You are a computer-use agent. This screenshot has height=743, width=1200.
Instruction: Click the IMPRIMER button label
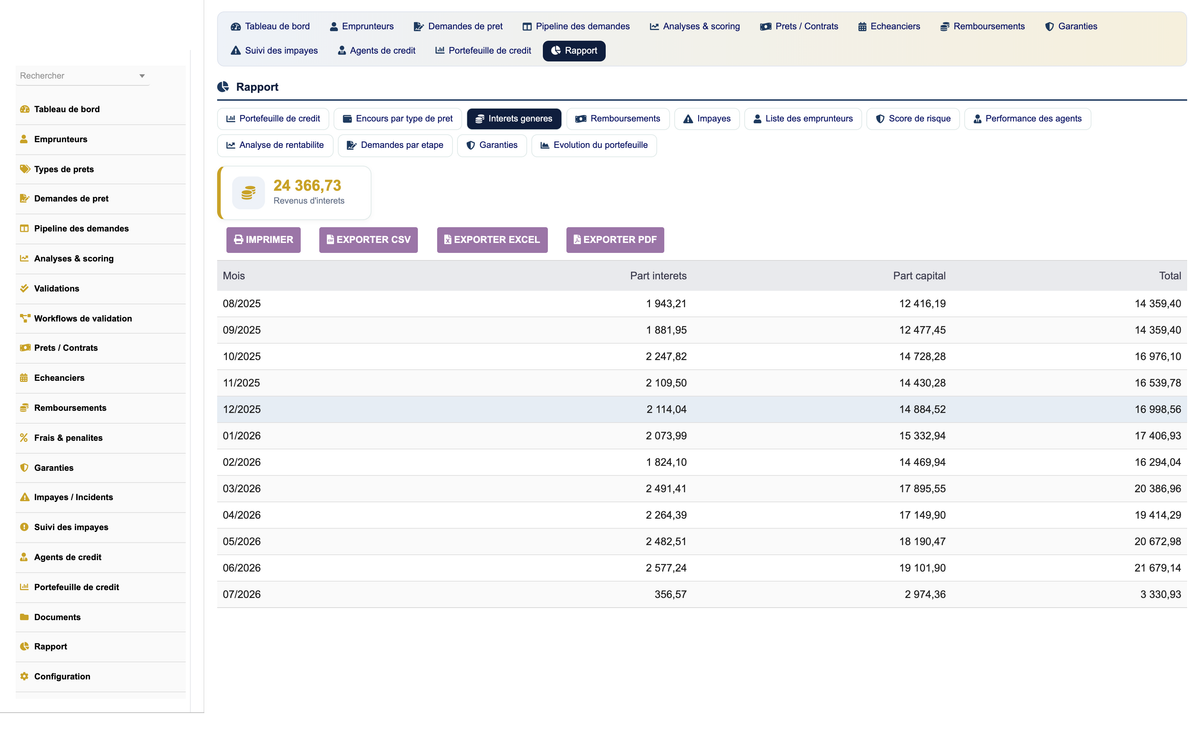click(x=269, y=240)
